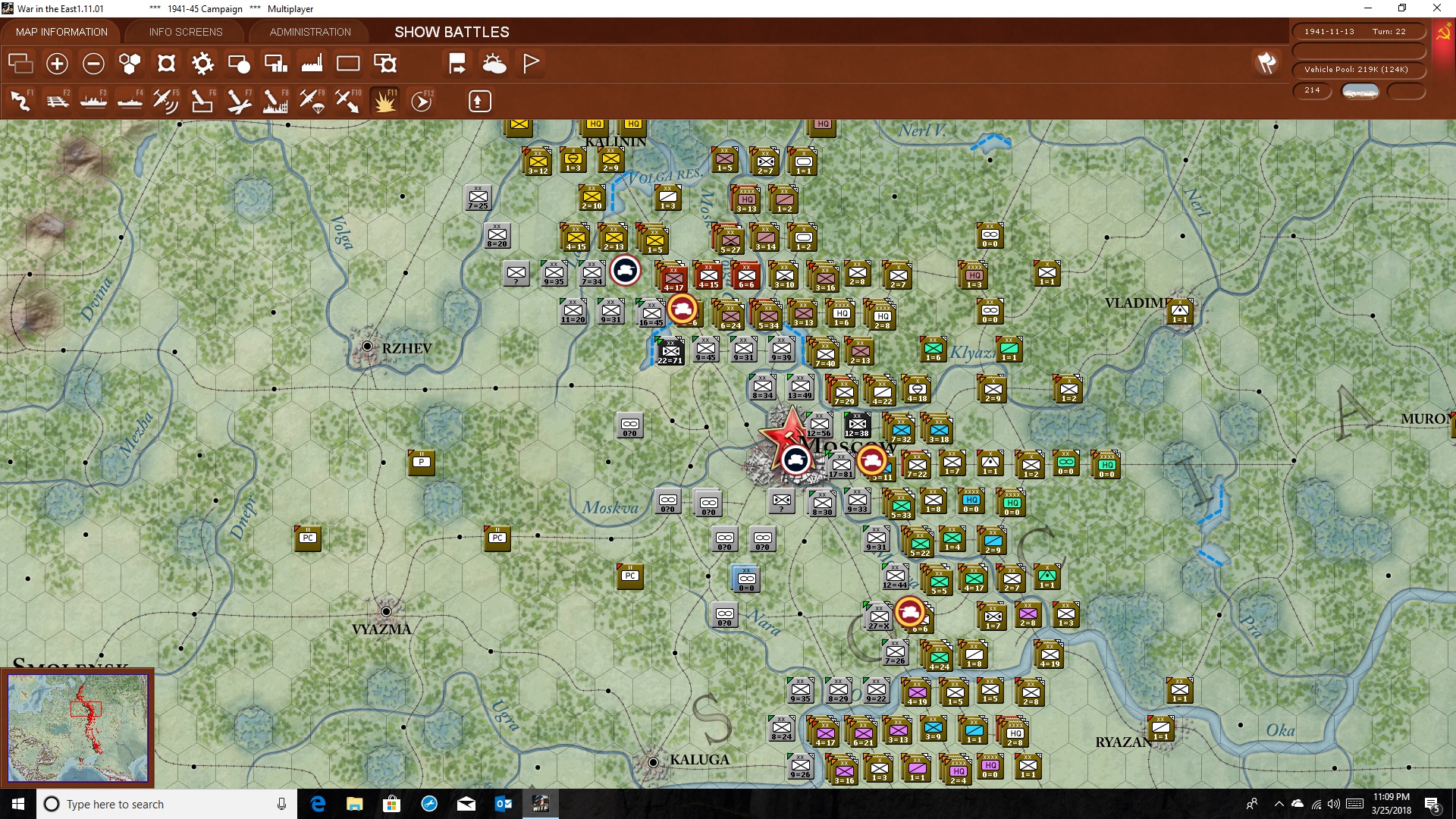Select the 22=71 black unit counter
Screen dimensions: 1456x819
(670, 351)
